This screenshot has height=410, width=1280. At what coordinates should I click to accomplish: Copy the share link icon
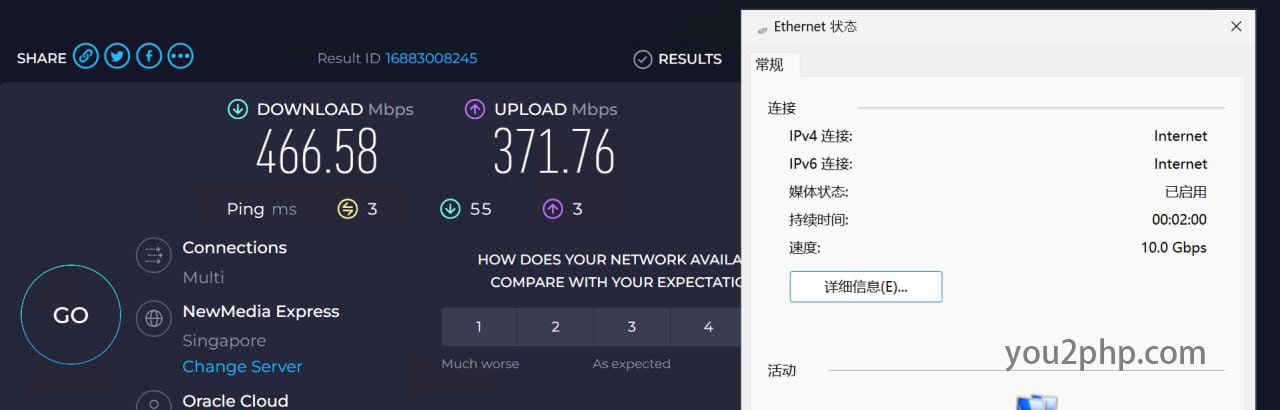click(87, 57)
